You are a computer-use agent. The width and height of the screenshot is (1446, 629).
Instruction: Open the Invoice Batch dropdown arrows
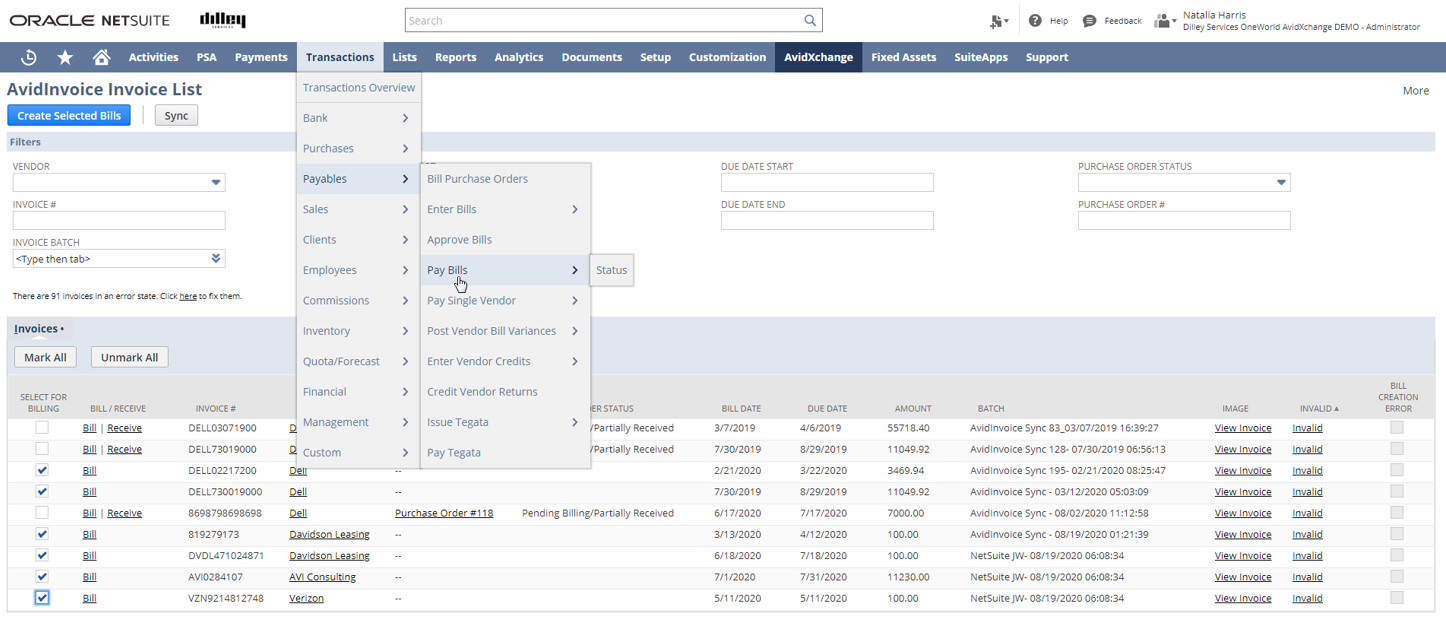(x=216, y=258)
